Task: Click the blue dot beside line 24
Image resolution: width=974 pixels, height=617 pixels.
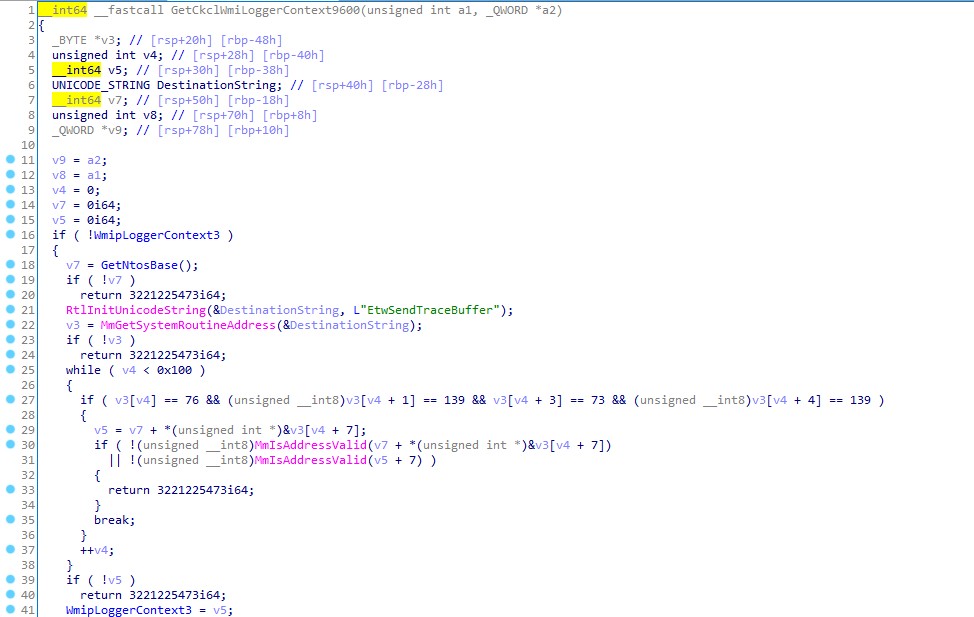Action: pos(10,354)
